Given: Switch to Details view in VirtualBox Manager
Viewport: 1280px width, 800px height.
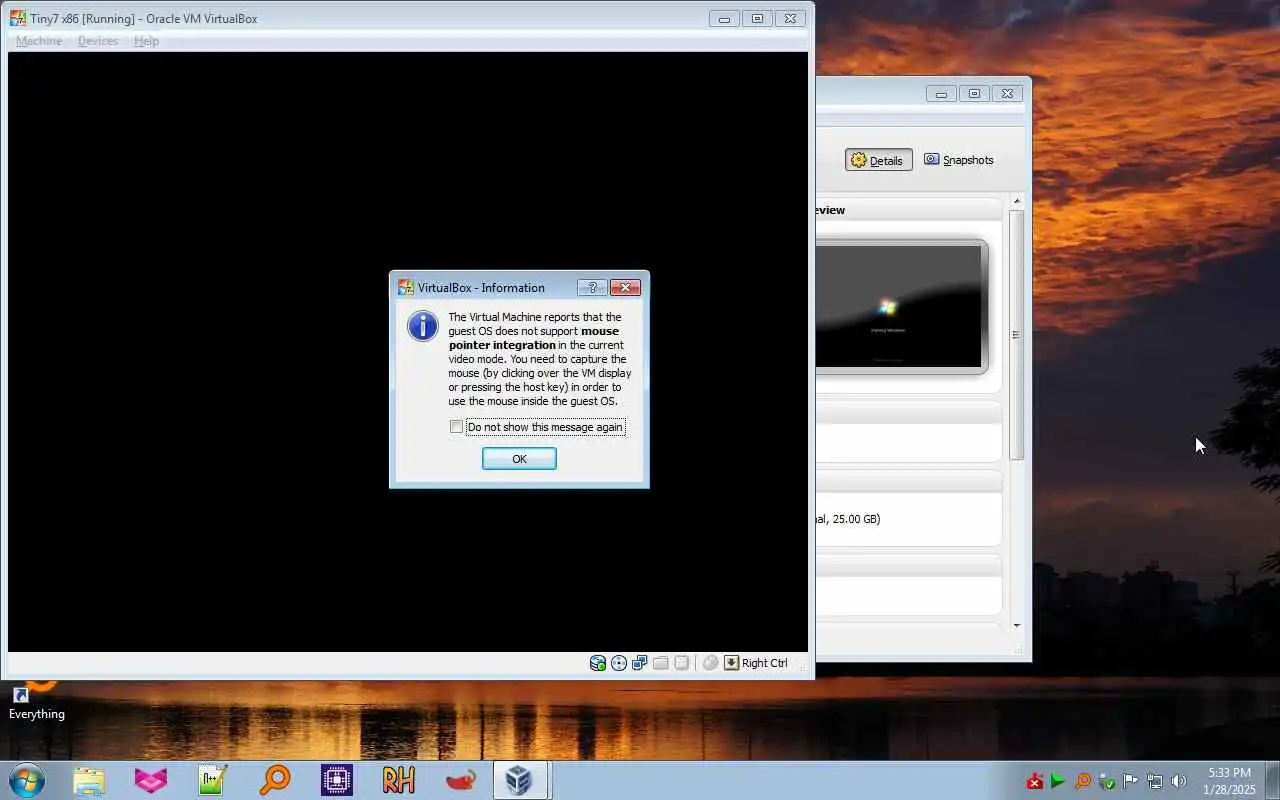Looking at the screenshot, I should point(879,160).
